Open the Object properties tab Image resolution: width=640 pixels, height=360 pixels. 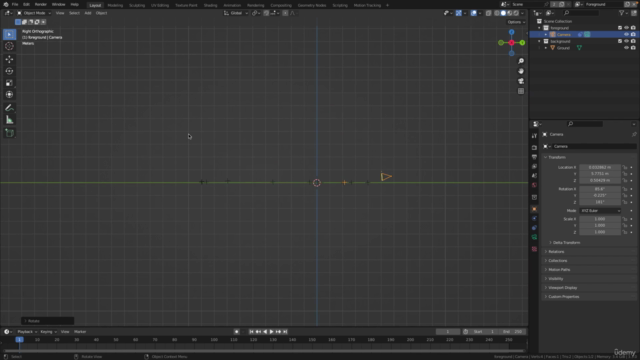(x=534, y=209)
